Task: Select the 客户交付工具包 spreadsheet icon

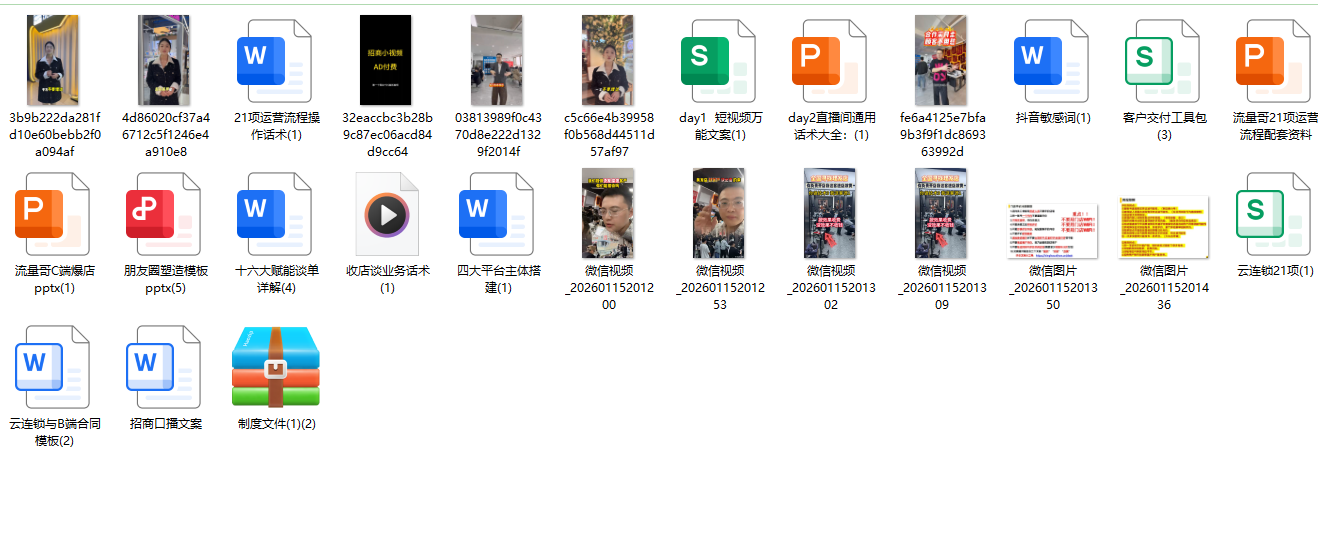Action: point(1163,60)
